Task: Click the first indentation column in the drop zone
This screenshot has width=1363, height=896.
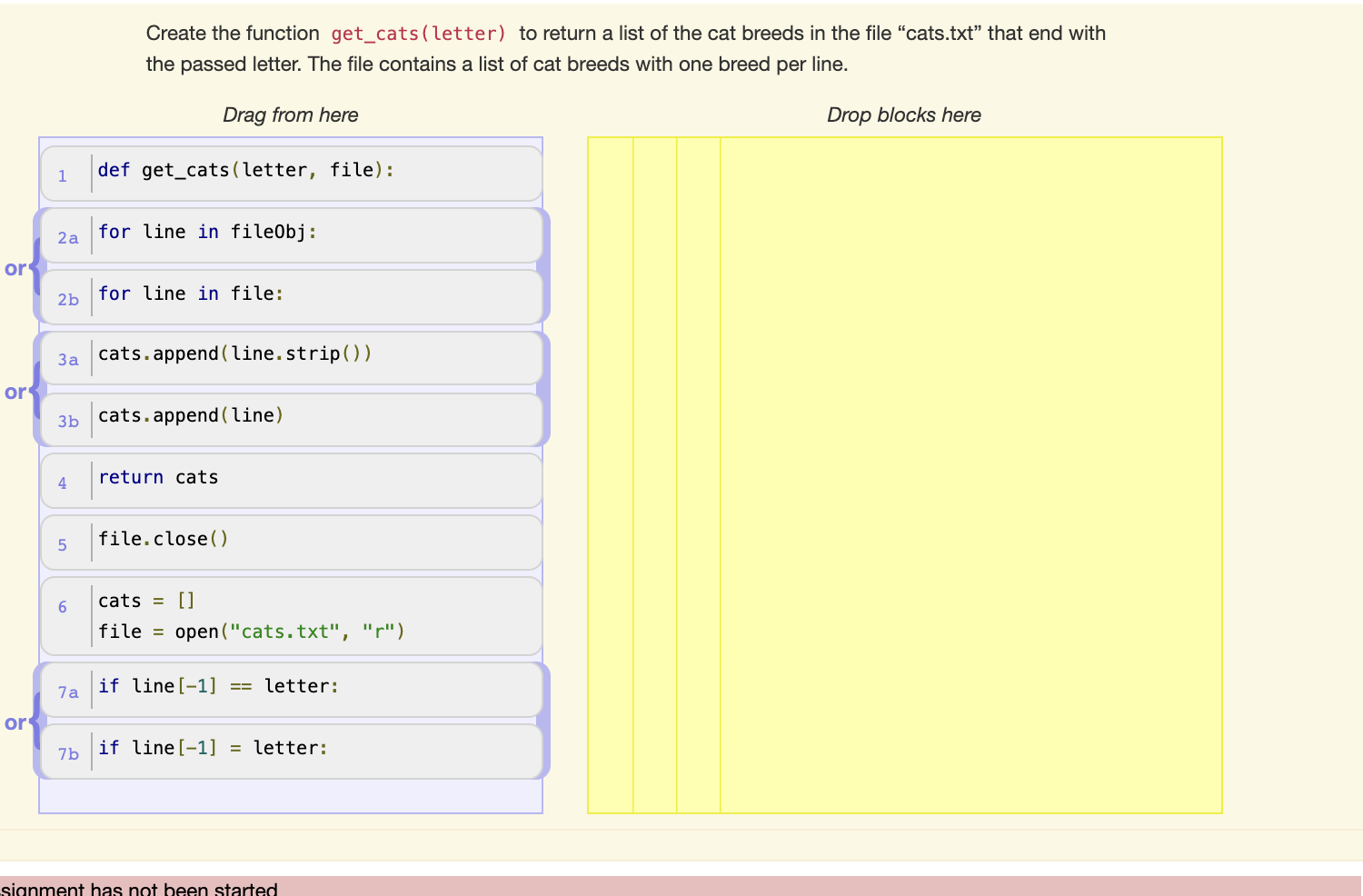Action: (x=610, y=473)
